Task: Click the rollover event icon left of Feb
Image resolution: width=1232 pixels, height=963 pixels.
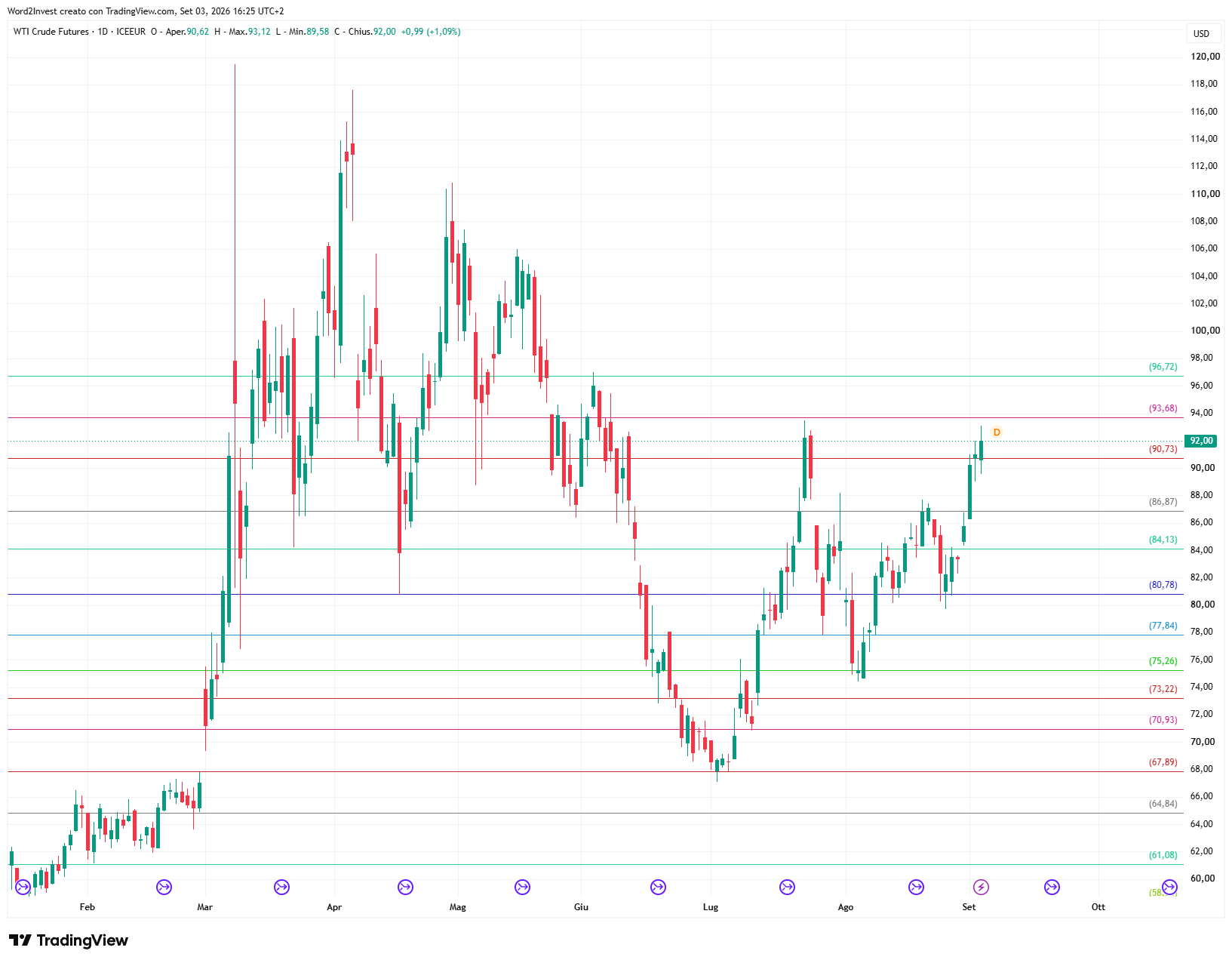Action: (23, 887)
